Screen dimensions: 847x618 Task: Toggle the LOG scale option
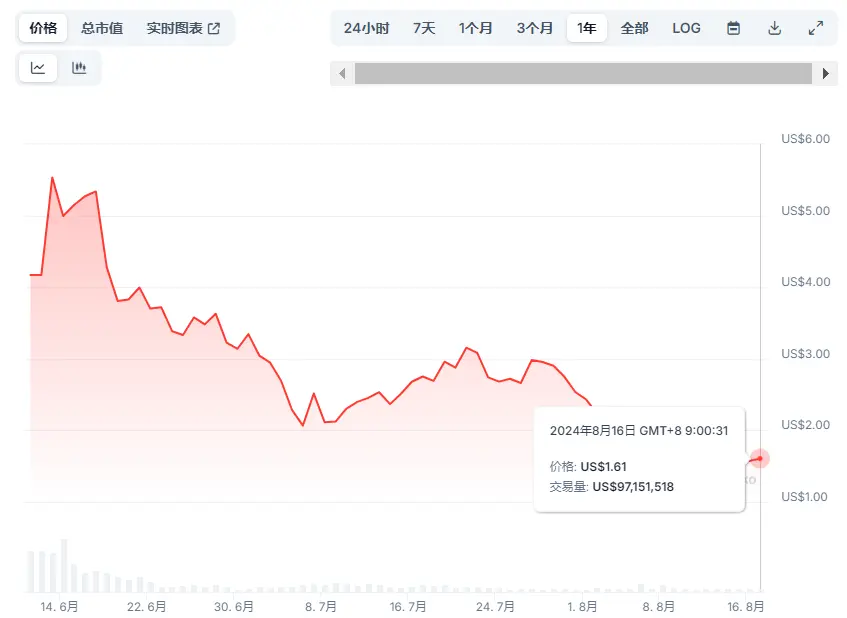[686, 28]
